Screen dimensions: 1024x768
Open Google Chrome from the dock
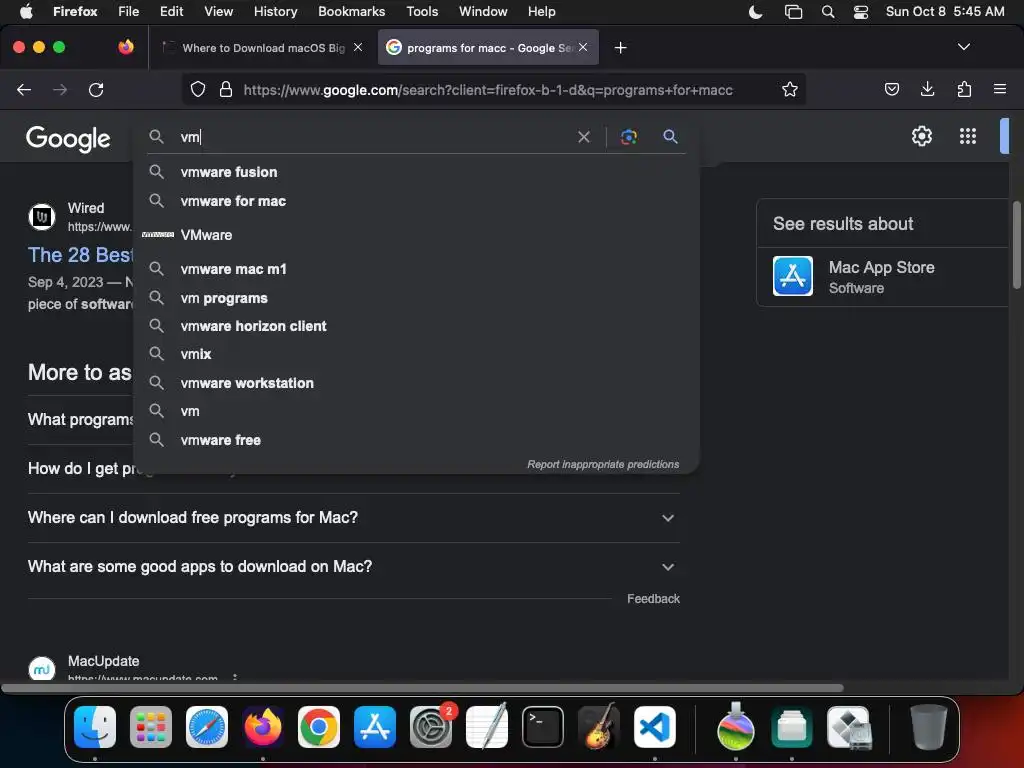tap(319, 727)
